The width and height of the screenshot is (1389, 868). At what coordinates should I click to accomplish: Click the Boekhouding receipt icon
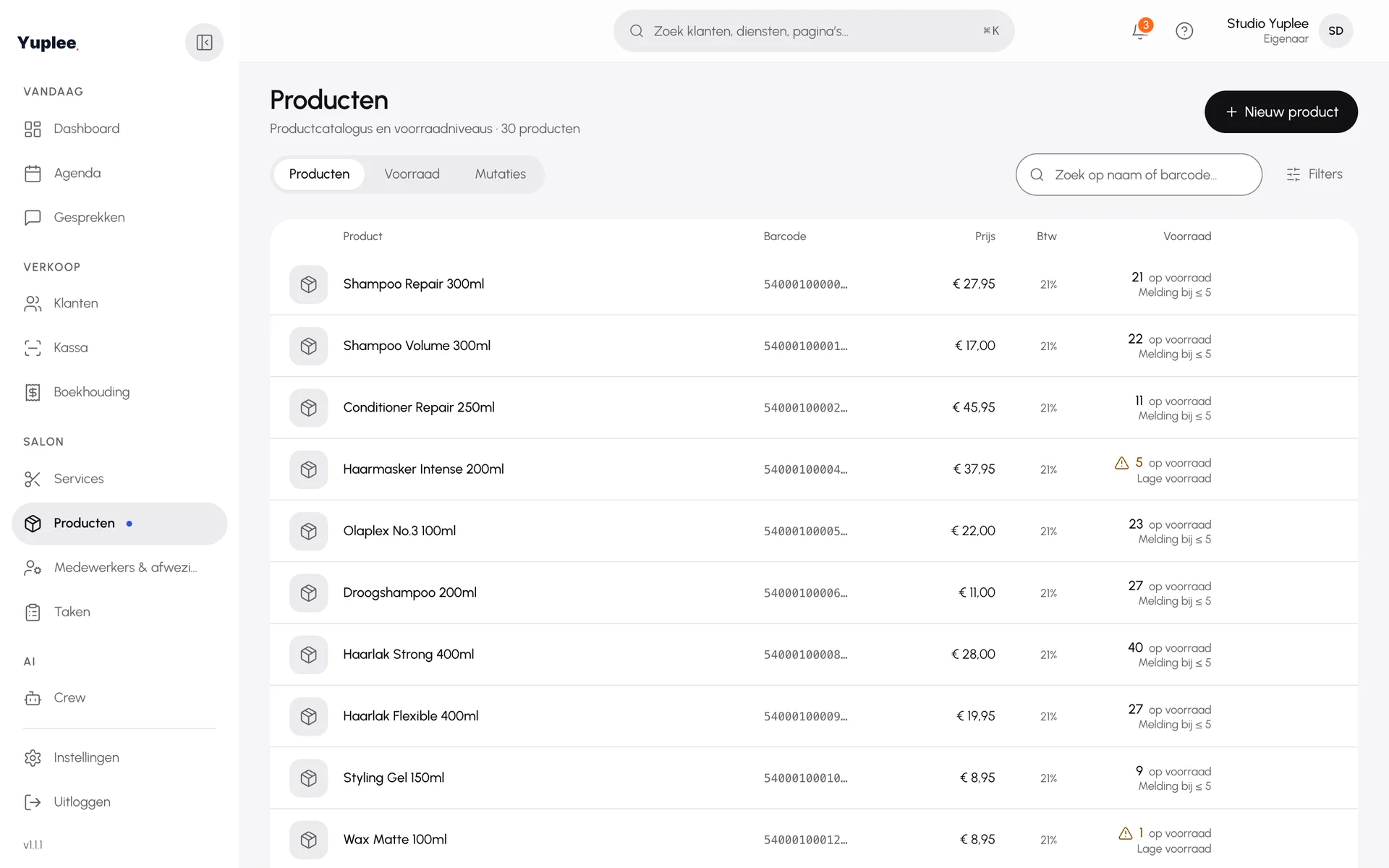[x=33, y=392]
